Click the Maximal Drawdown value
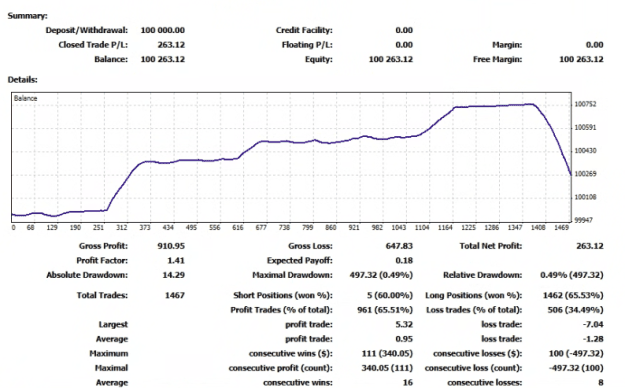This screenshot has width=625, height=388. point(381,275)
